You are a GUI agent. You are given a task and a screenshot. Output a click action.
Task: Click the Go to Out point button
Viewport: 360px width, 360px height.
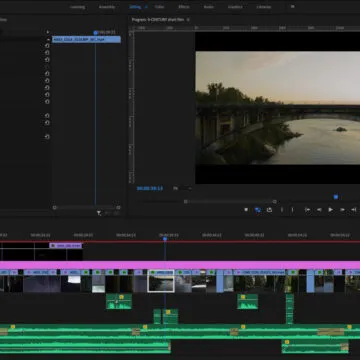coord(353,210)
